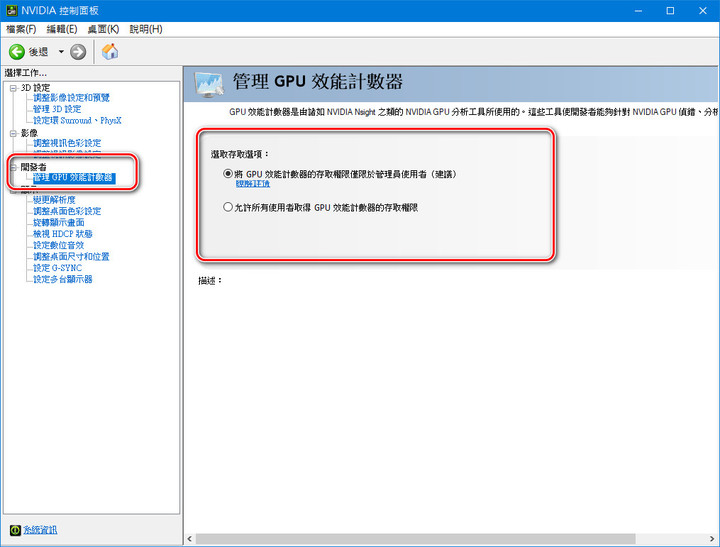Open the 桌面(K) menu
720x547 pixels.
click(x=103, y=29)
